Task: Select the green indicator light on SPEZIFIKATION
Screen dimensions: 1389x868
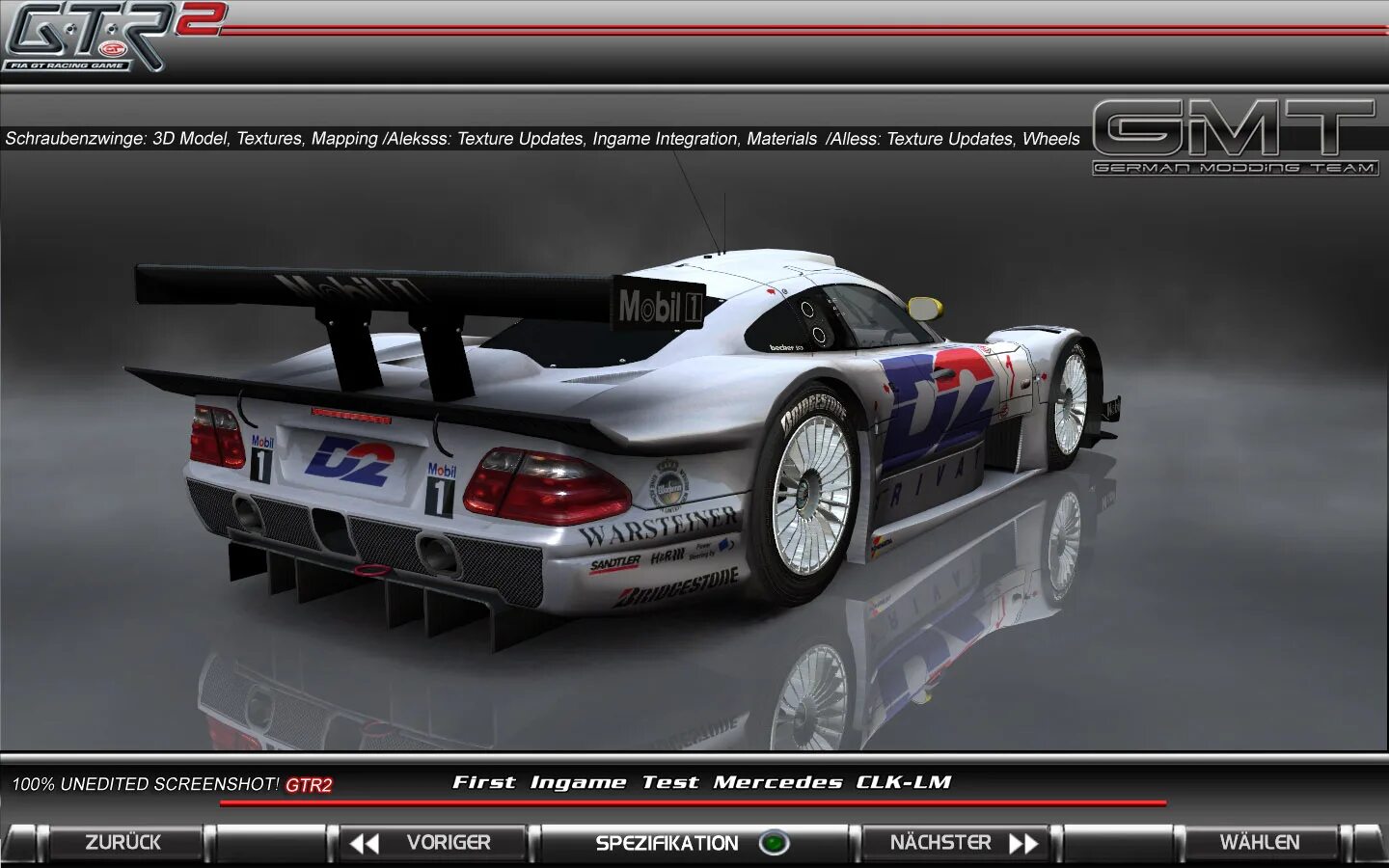Action: point(775,842)
